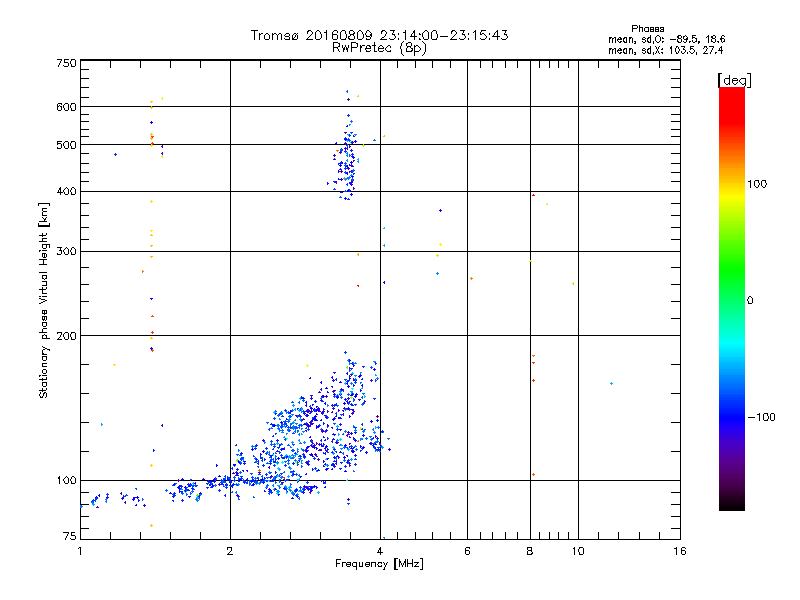Click the 'Phases' heading text
800x600 pixels.
pos(647,29)
